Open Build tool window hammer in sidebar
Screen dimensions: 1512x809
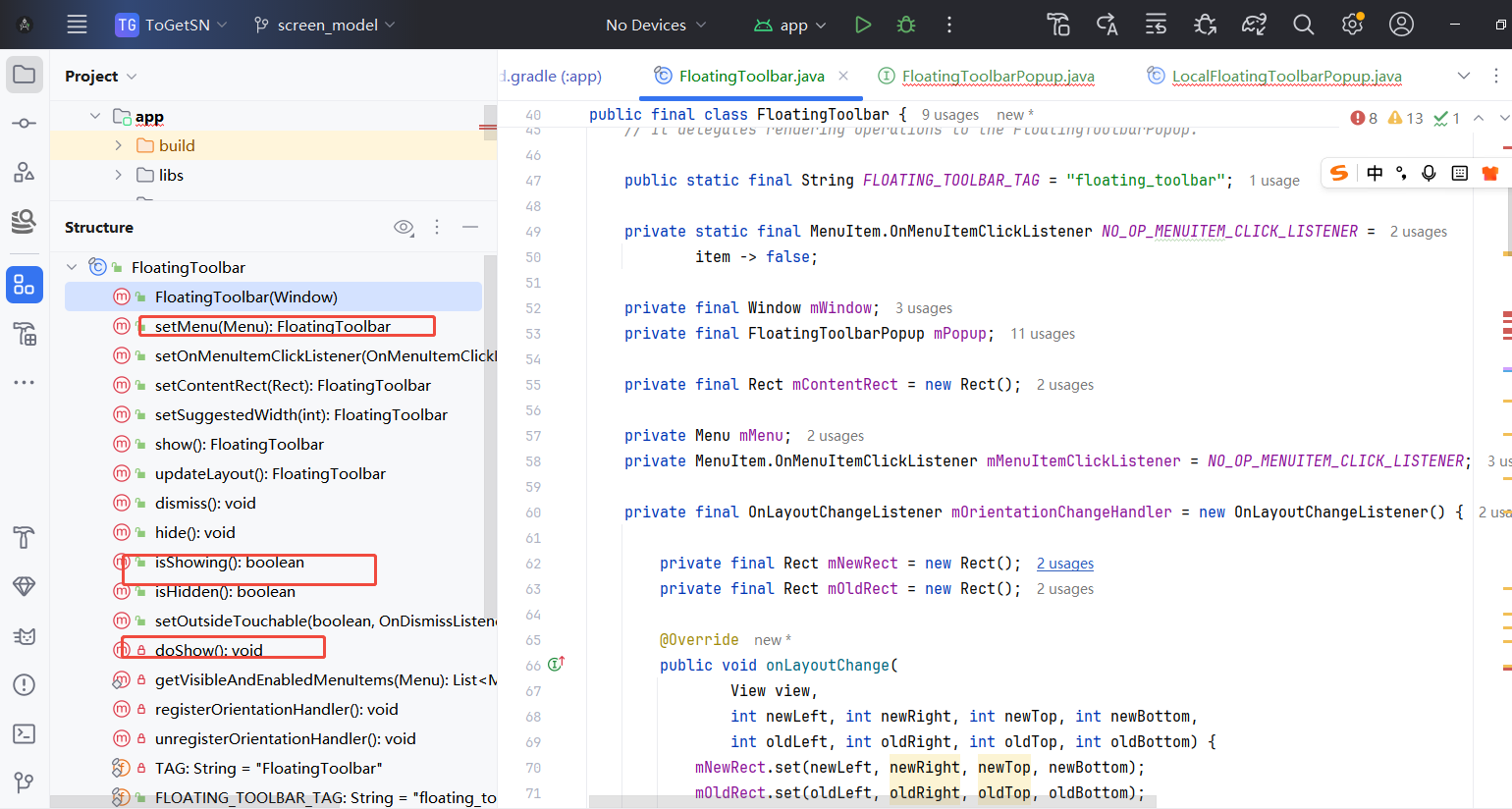tap(25, 537)
